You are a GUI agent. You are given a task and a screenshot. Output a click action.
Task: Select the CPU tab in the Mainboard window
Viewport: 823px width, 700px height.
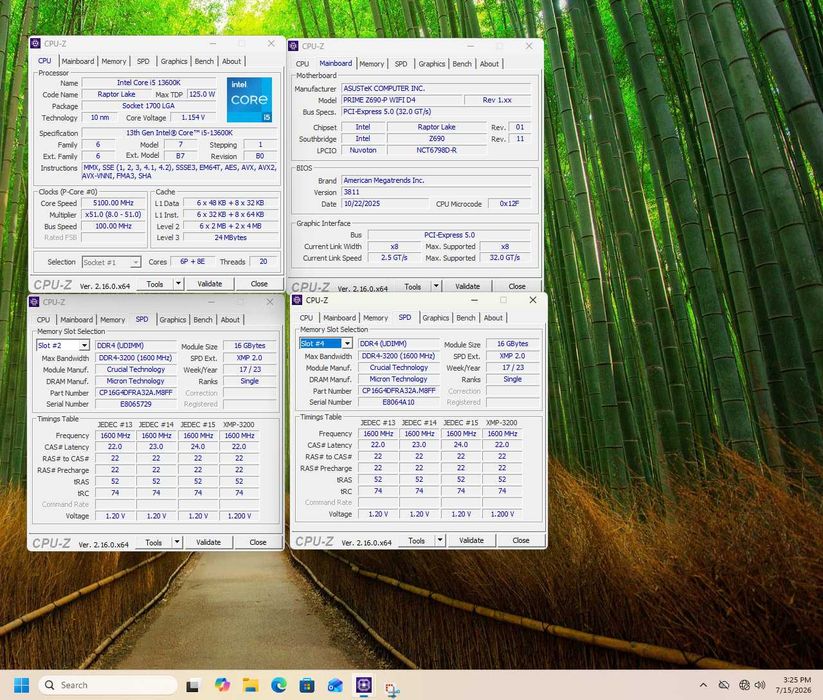click(302, 63)
